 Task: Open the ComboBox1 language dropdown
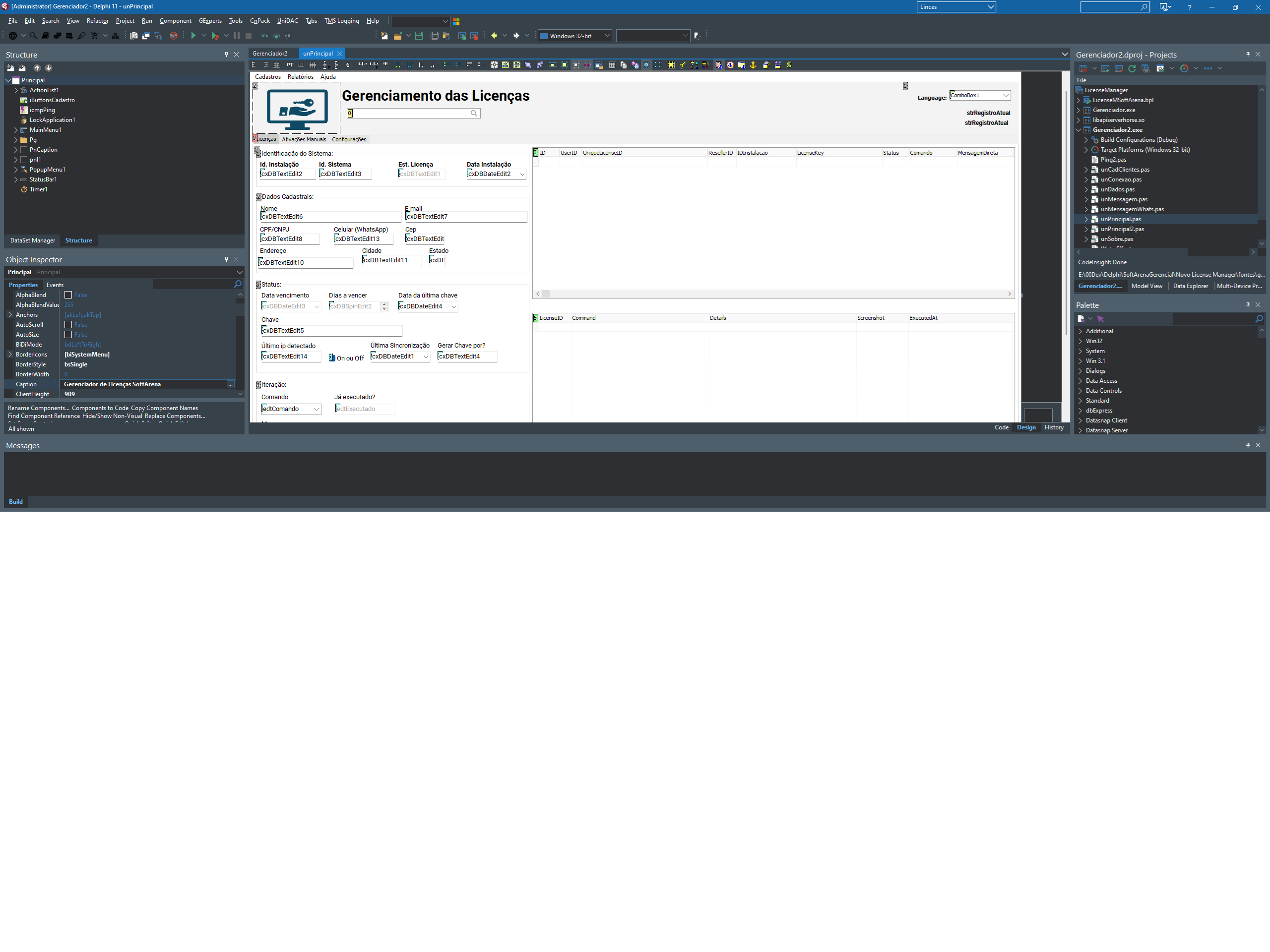(1006, 95)
